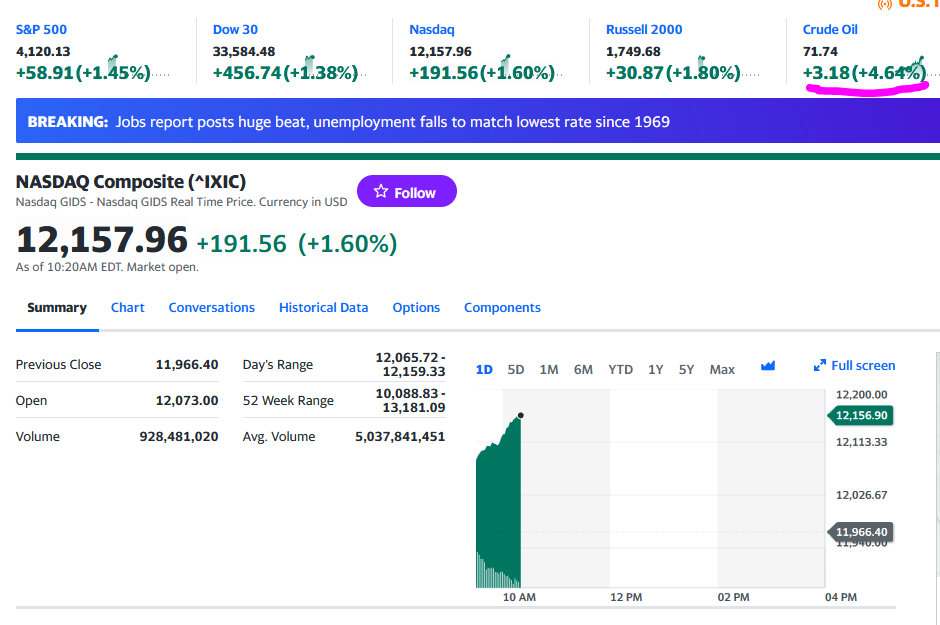Image resolution: width=940 pixels, height=625 pixels.
Task: Open the Nasdaq ticker link
Action: pos(432,29)
